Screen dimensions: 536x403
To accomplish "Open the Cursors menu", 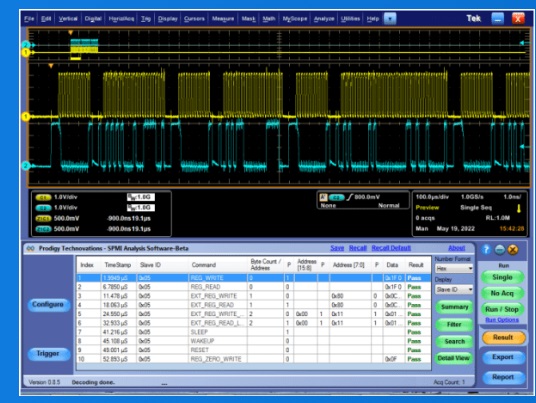I will (x=194, y=19).
